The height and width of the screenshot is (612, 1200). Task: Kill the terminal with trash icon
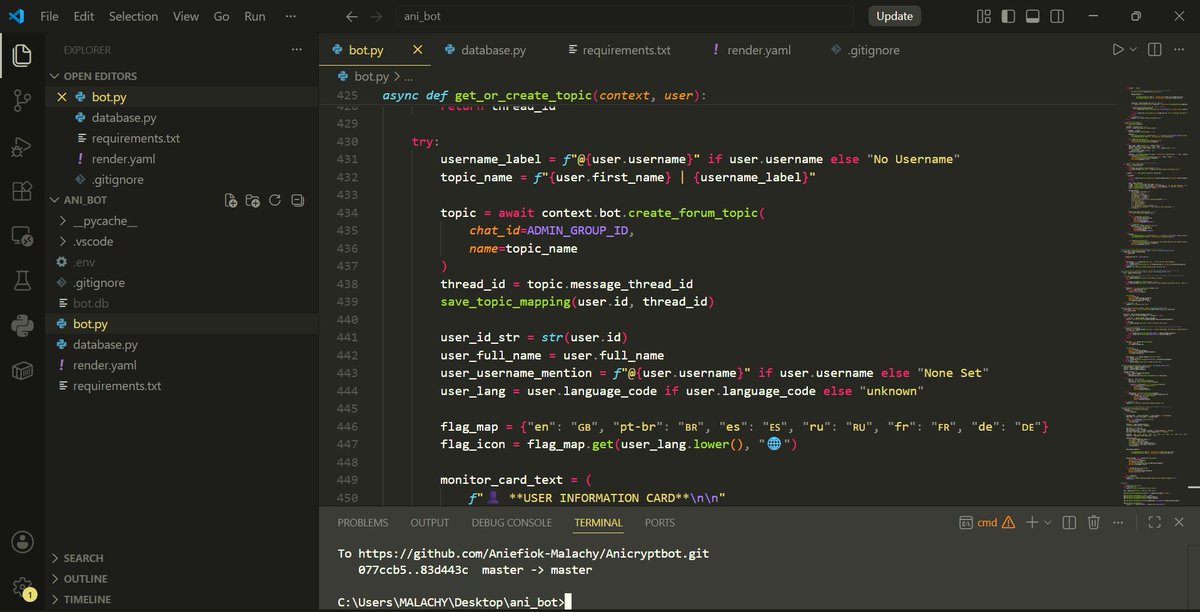point(1094,522)
